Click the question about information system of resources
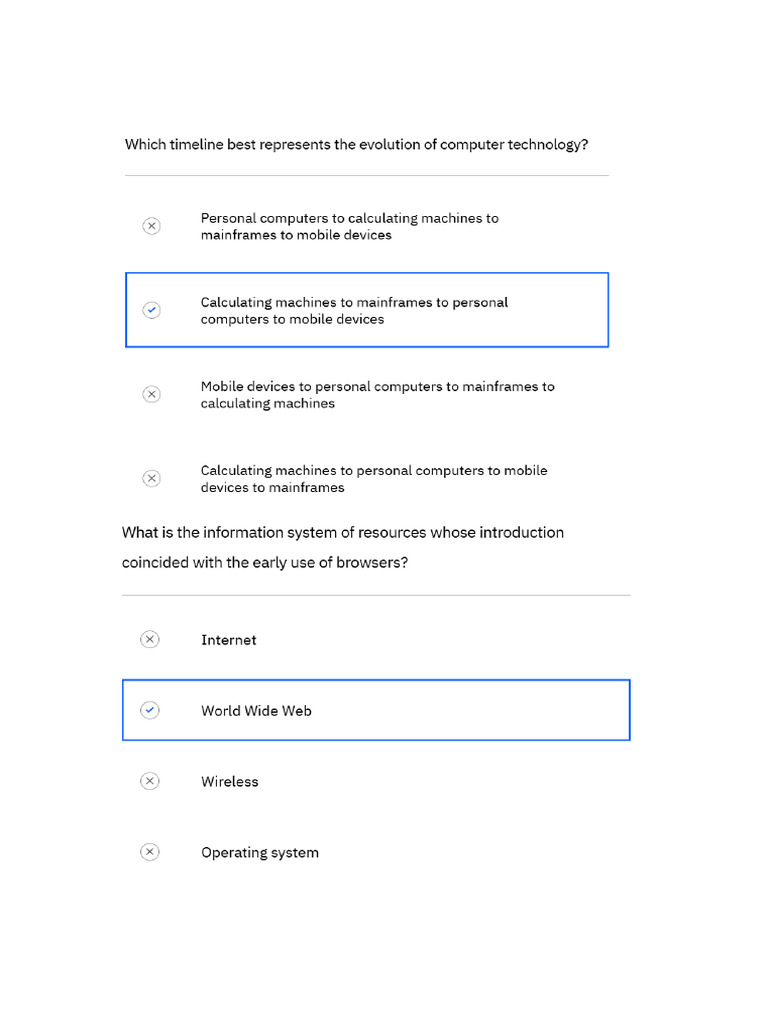Image resolution: width=768 pixels, height=1024 pixels. point(342,547)
